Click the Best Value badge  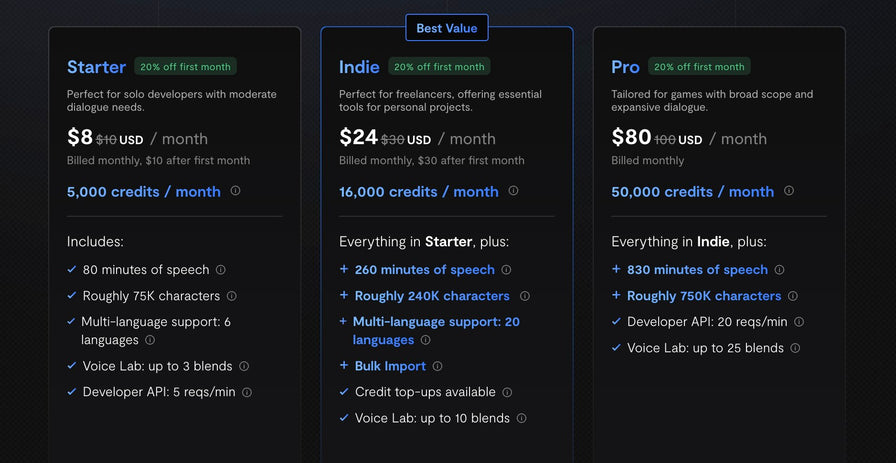pos(447,28)
